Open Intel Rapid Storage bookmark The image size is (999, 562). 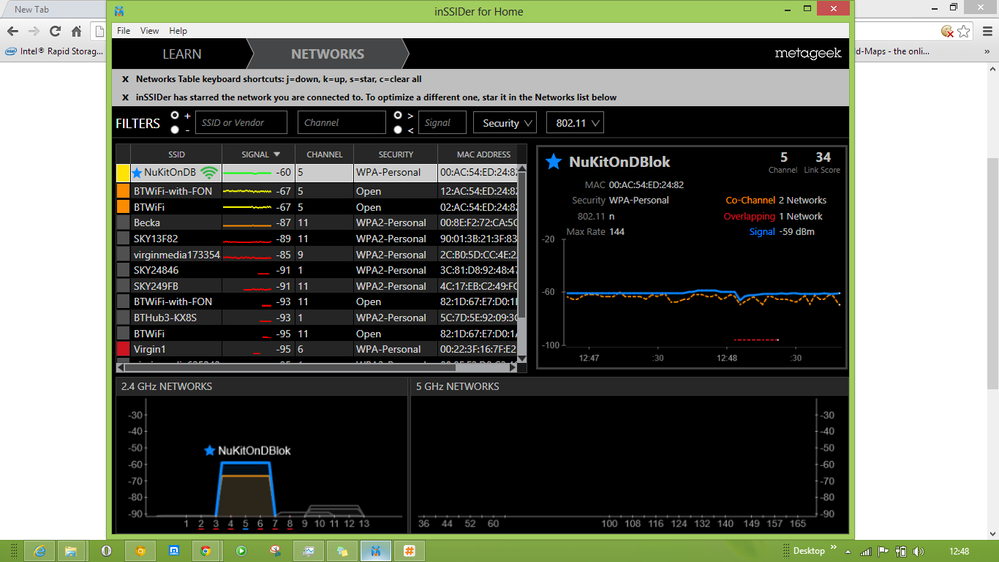point(54,52)
